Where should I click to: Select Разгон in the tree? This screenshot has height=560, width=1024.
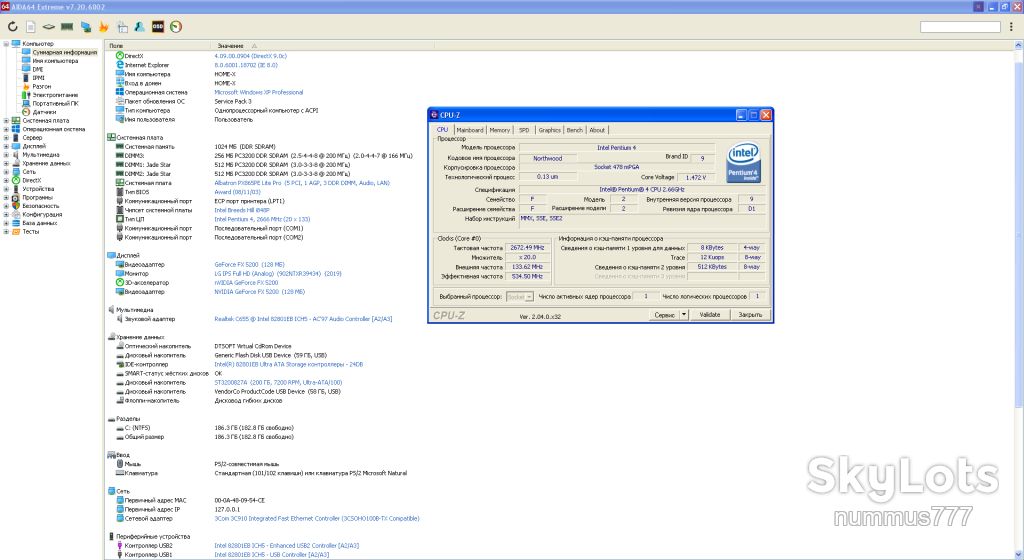click(41, 86)
